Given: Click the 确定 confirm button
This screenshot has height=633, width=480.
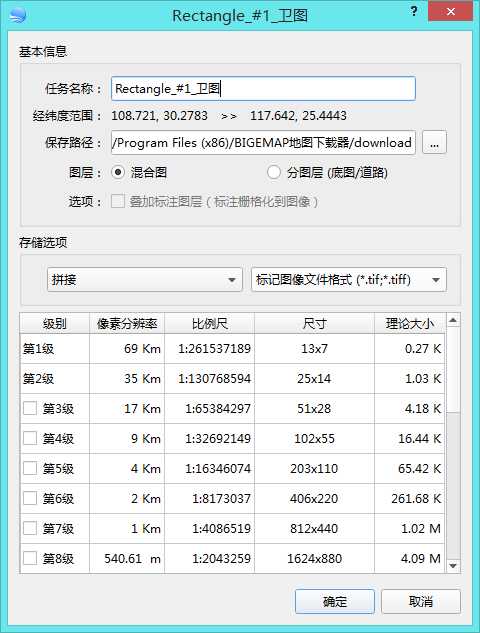Looking at the screenshot, I should 335,602.
